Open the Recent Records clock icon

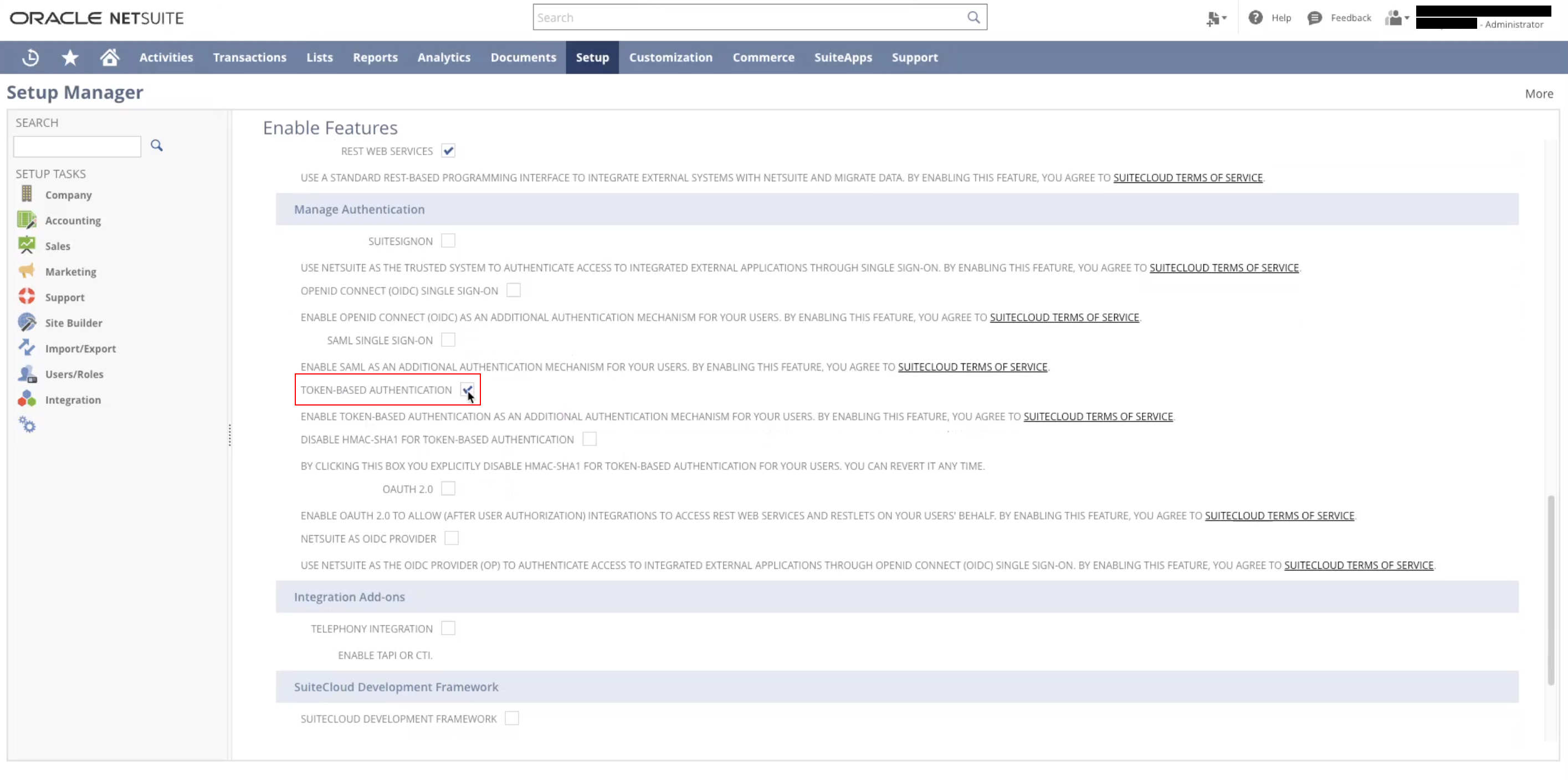[30, 58]
